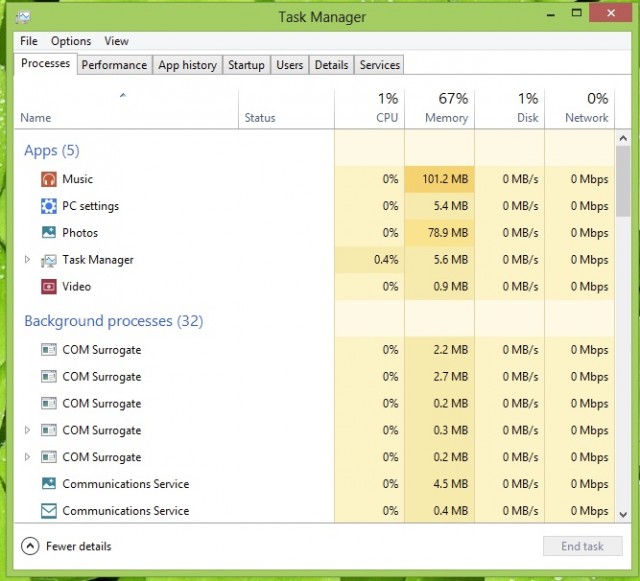Viewport: 640px width, 581px height.
Task: Expand the fourth COM Surrogate entry
Action: tap(28, 431)
